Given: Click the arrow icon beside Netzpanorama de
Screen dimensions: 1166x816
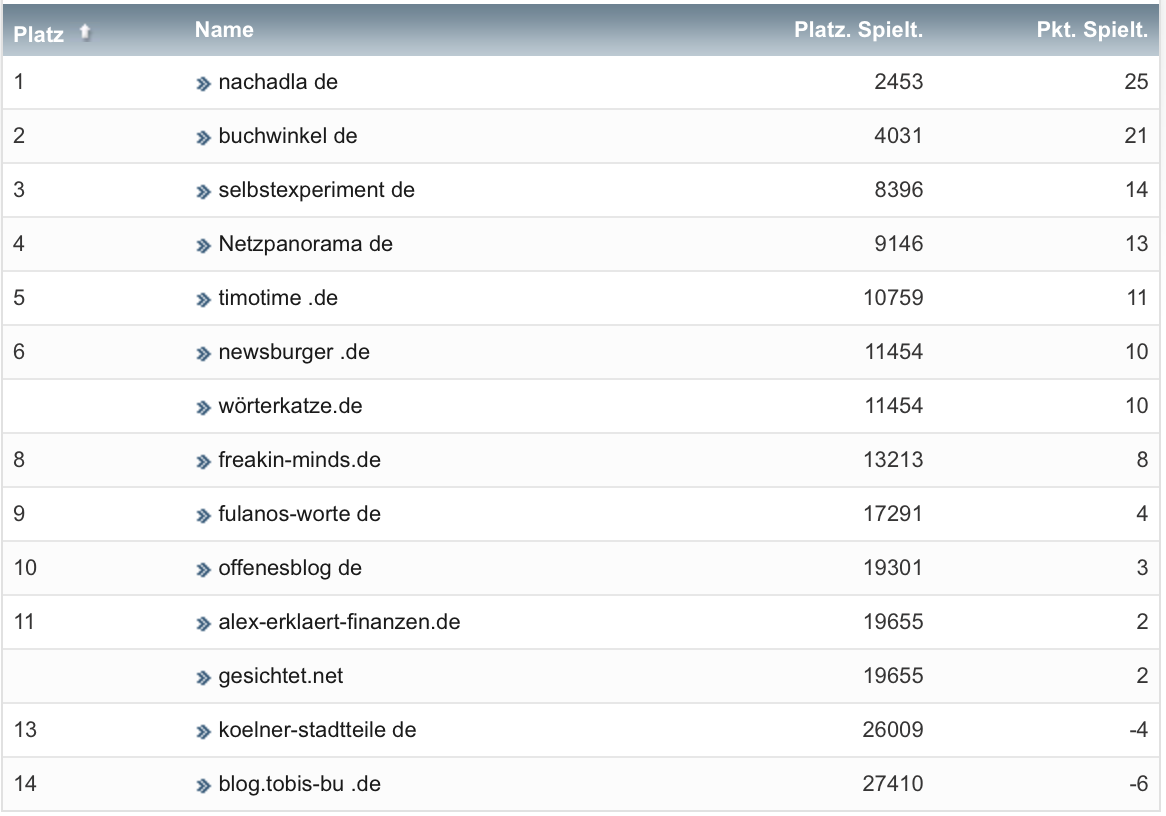Looking at the screenshot, I should 204,246.
